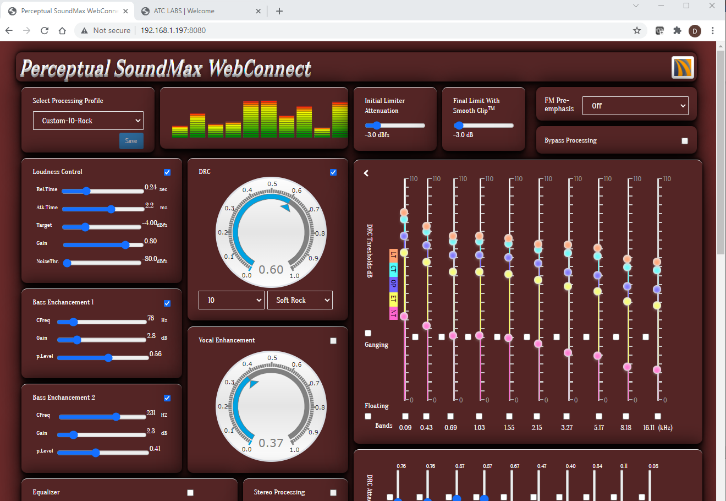
Task: Collapse the DRC thresholds panel with the back arrow
Action: (366, 173)
